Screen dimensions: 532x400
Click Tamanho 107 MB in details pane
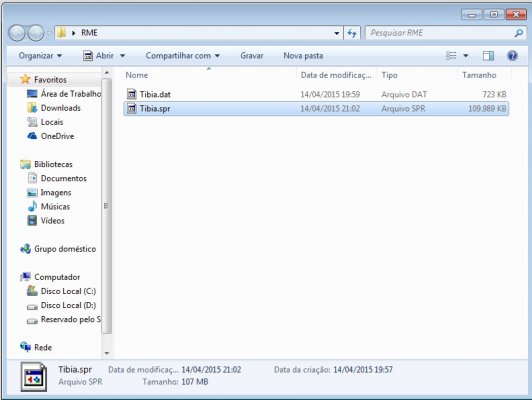(x=195, y=382)
